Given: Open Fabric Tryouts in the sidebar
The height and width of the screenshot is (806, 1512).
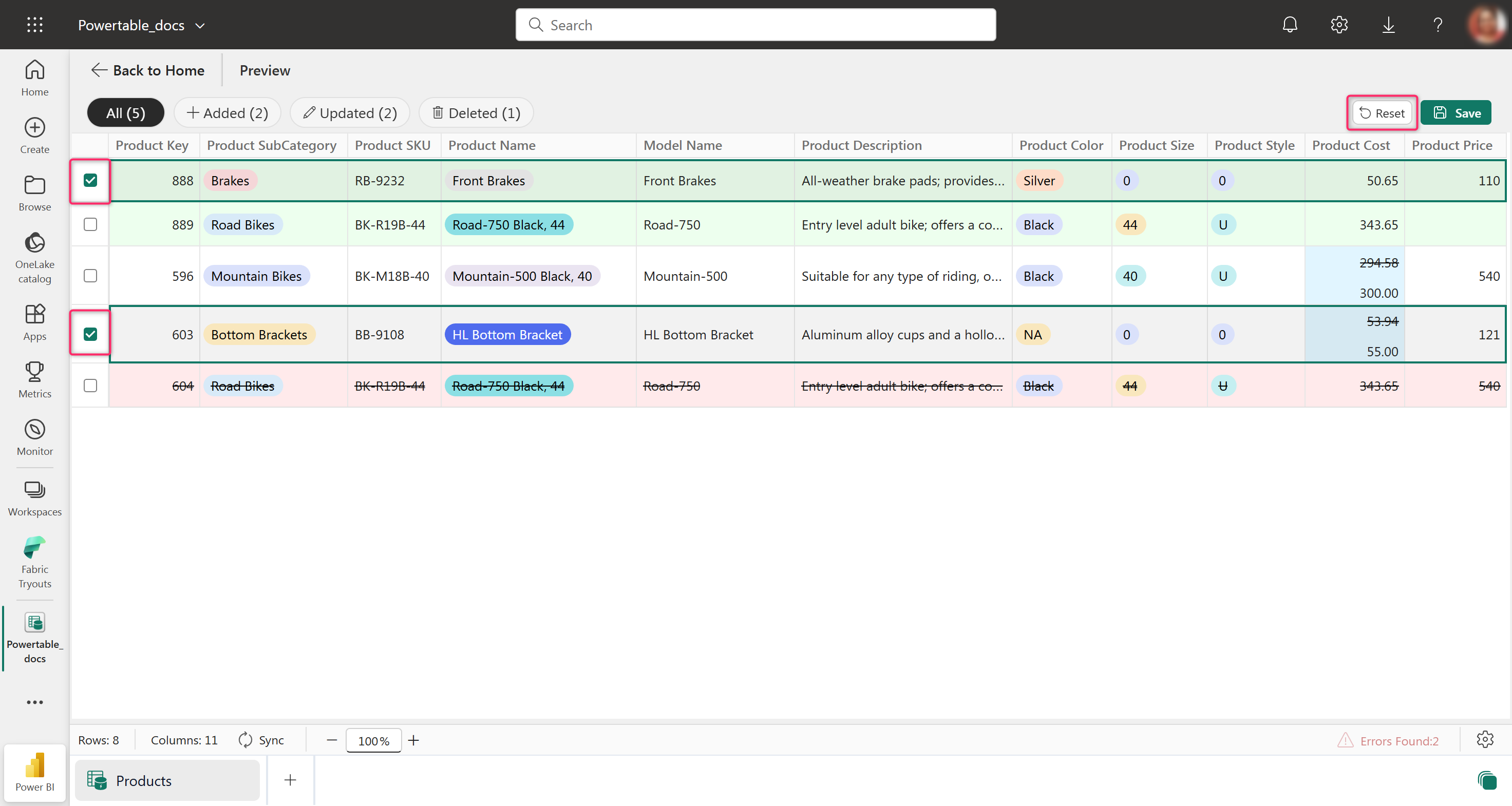Looking at the screenshot, I should [x=34, y=562].
